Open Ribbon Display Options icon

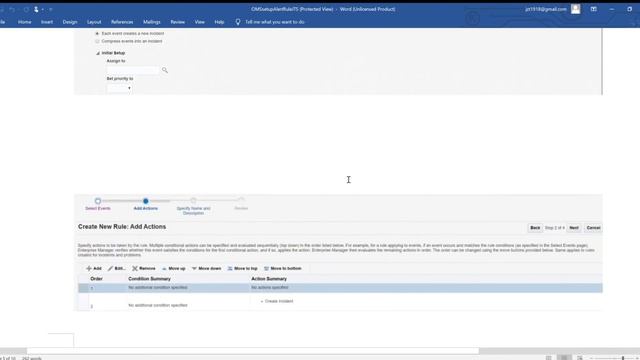click(593, 9)
